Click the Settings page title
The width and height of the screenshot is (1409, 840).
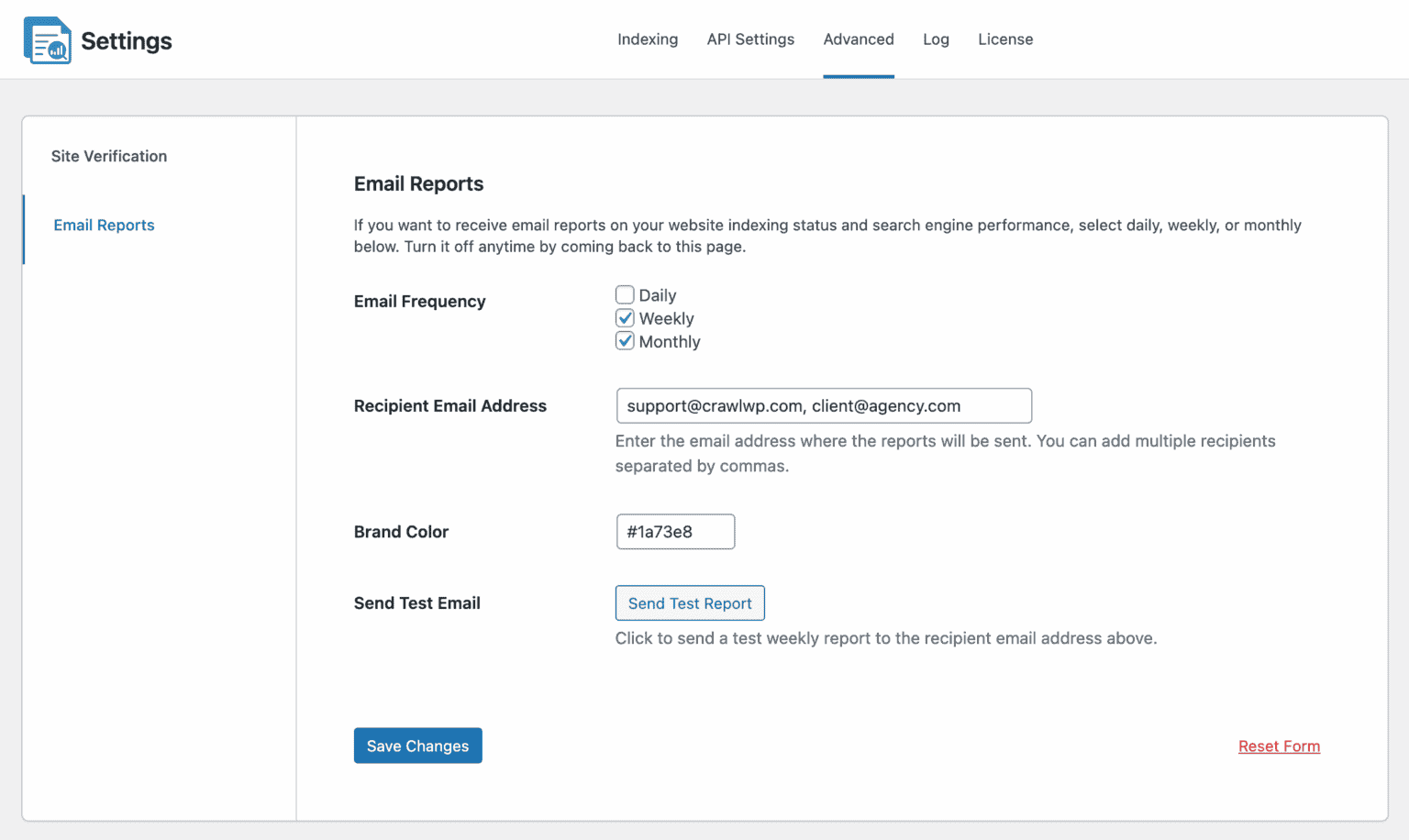click(x=127, y=40)
